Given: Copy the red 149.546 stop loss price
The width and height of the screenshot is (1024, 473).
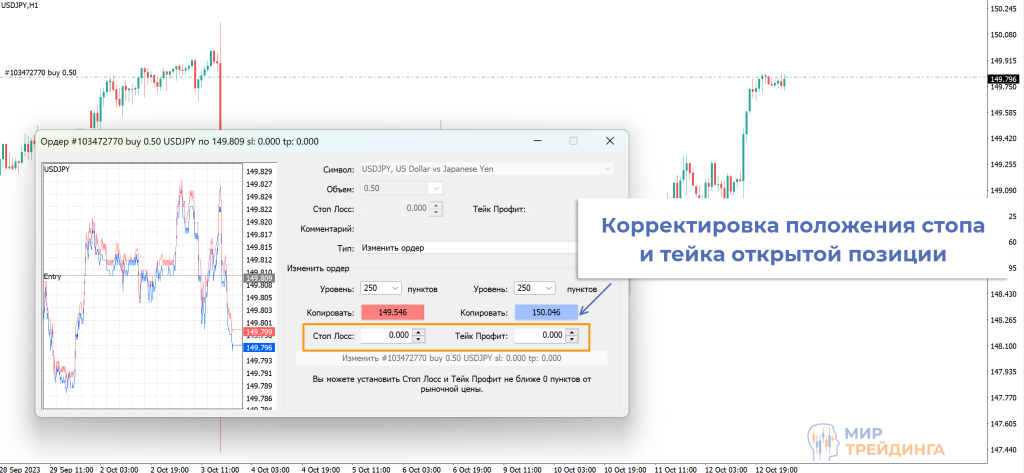Looking at the screenshot, I should [x=393, y=312].
